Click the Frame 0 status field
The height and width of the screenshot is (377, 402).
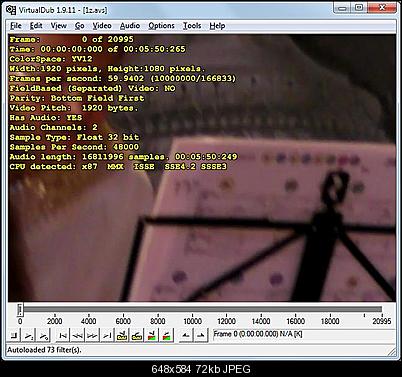coord(303,334)
